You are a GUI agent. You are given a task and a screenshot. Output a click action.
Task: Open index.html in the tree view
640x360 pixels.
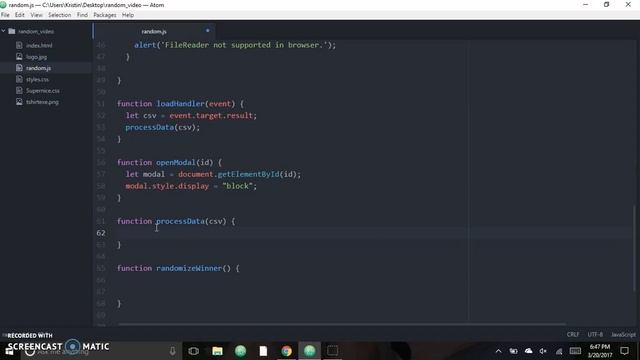click(x=39, y=46)
